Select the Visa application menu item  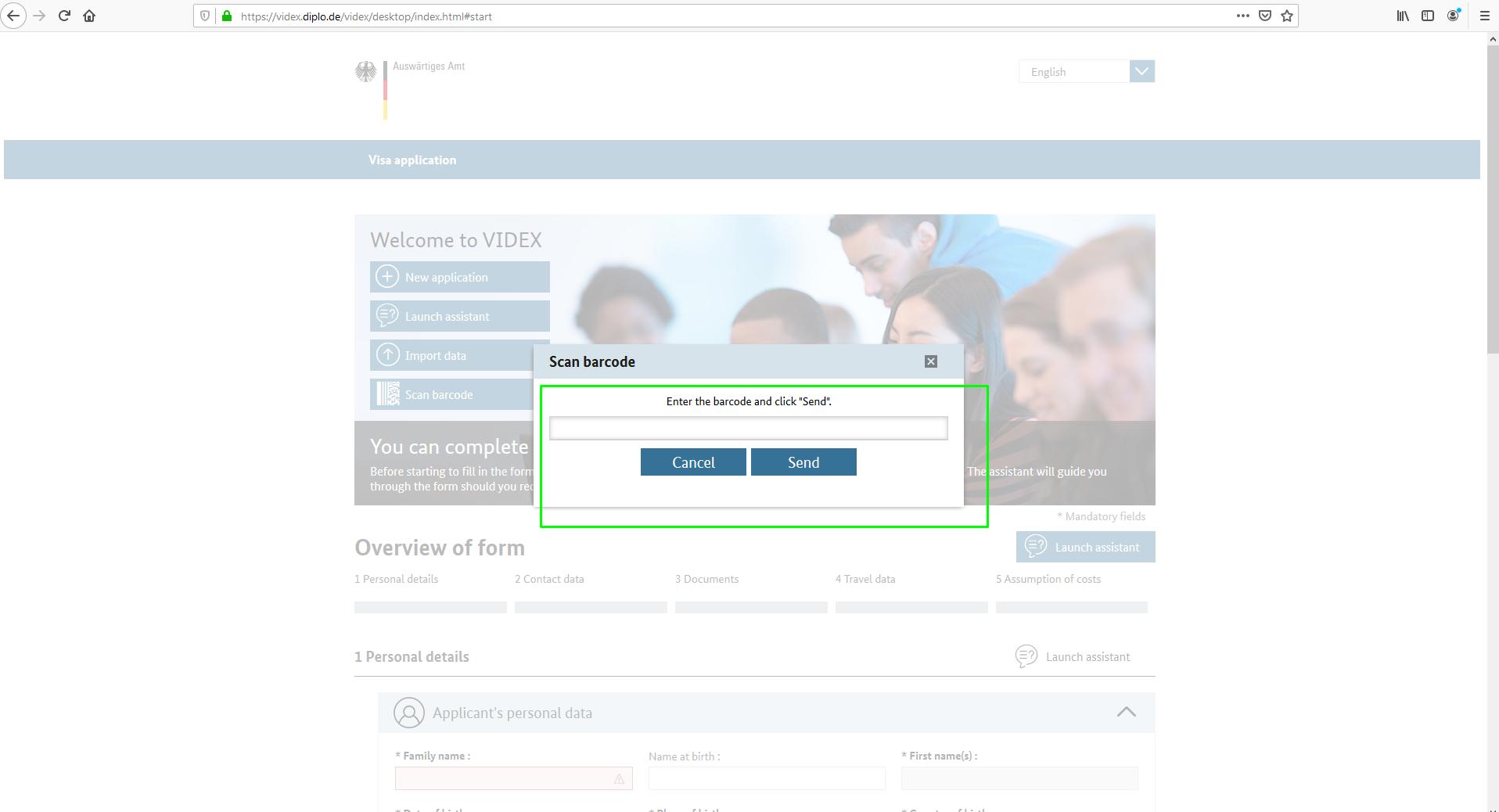(x=412, y=160)
